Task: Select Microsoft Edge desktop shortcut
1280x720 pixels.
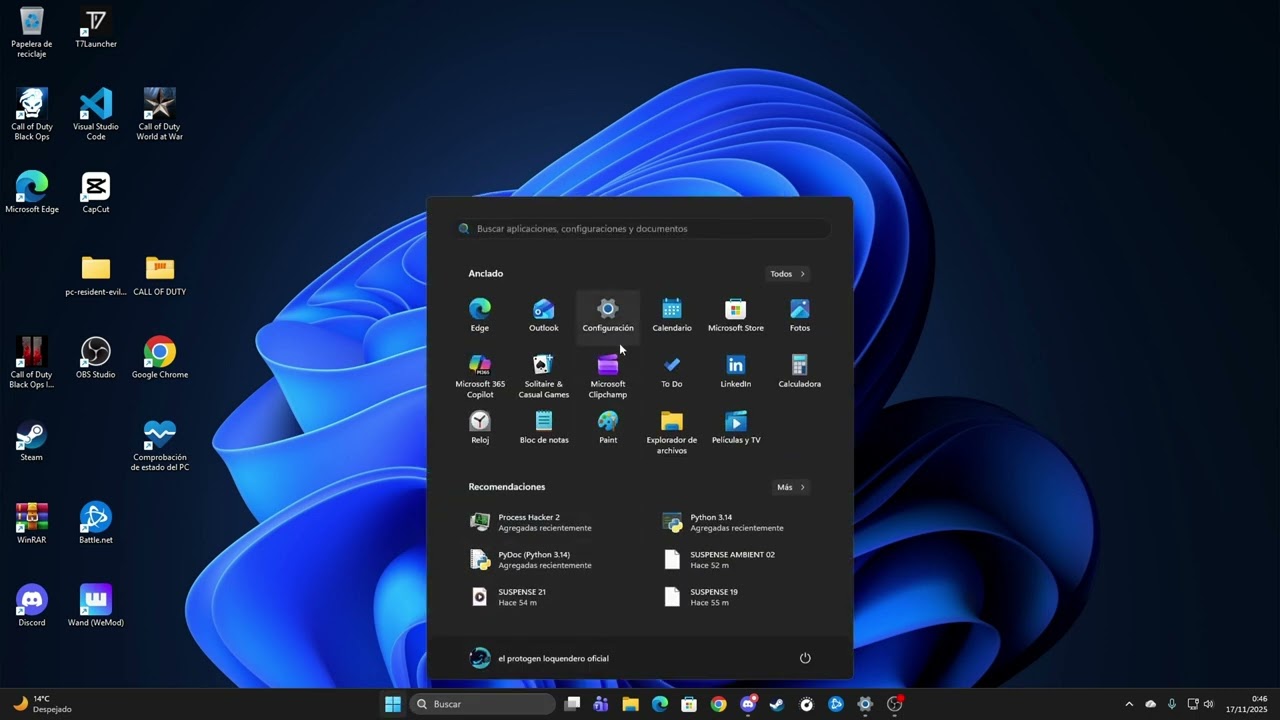Action: [32, 192]
